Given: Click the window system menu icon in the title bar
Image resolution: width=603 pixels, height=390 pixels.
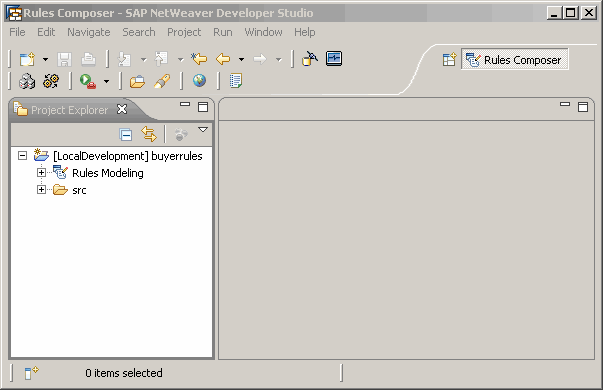Looking at the screenshot, I should [x=14, y=13].
